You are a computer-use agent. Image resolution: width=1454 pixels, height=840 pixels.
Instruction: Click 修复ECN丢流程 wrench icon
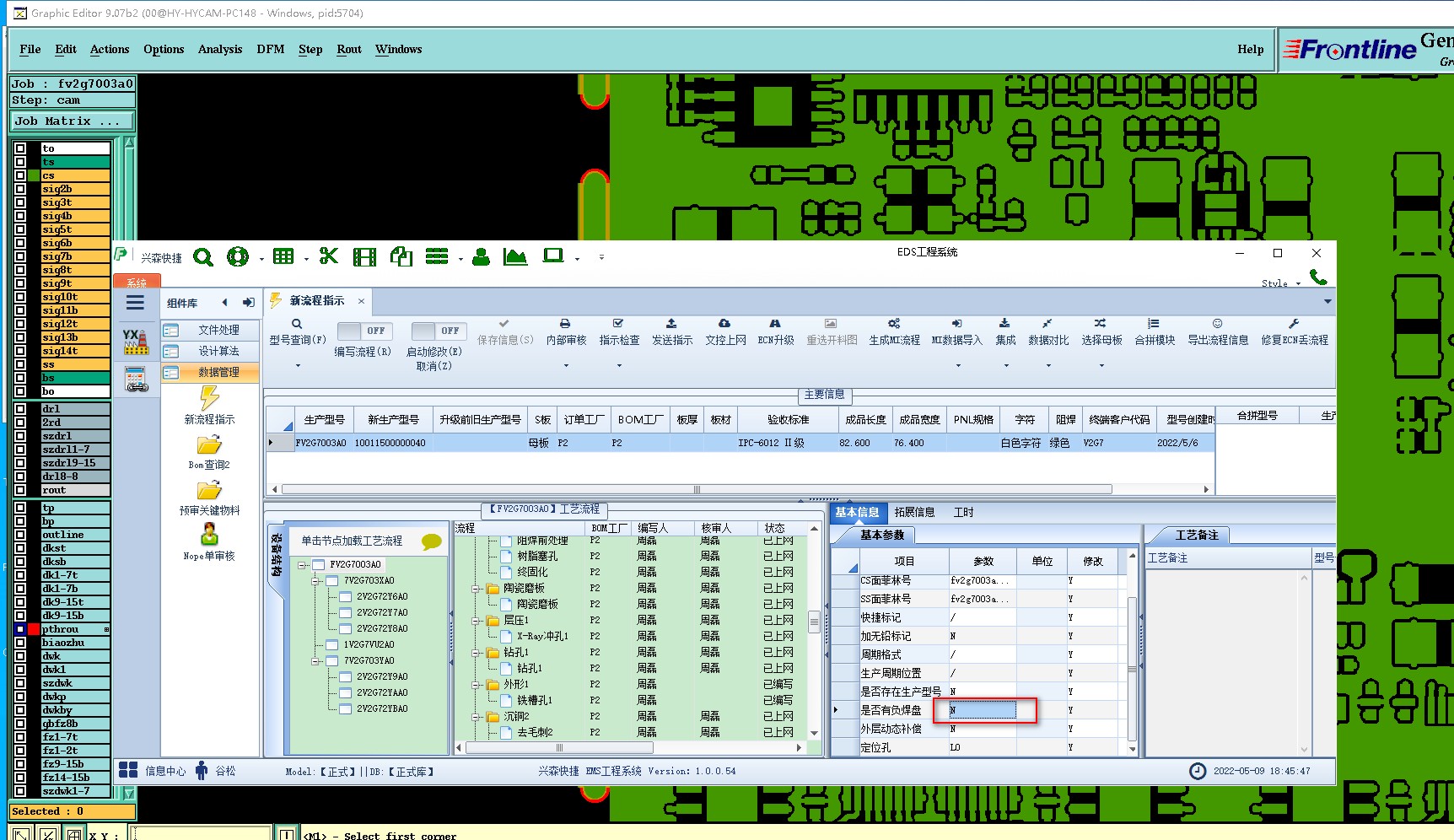click(1294, 323)
